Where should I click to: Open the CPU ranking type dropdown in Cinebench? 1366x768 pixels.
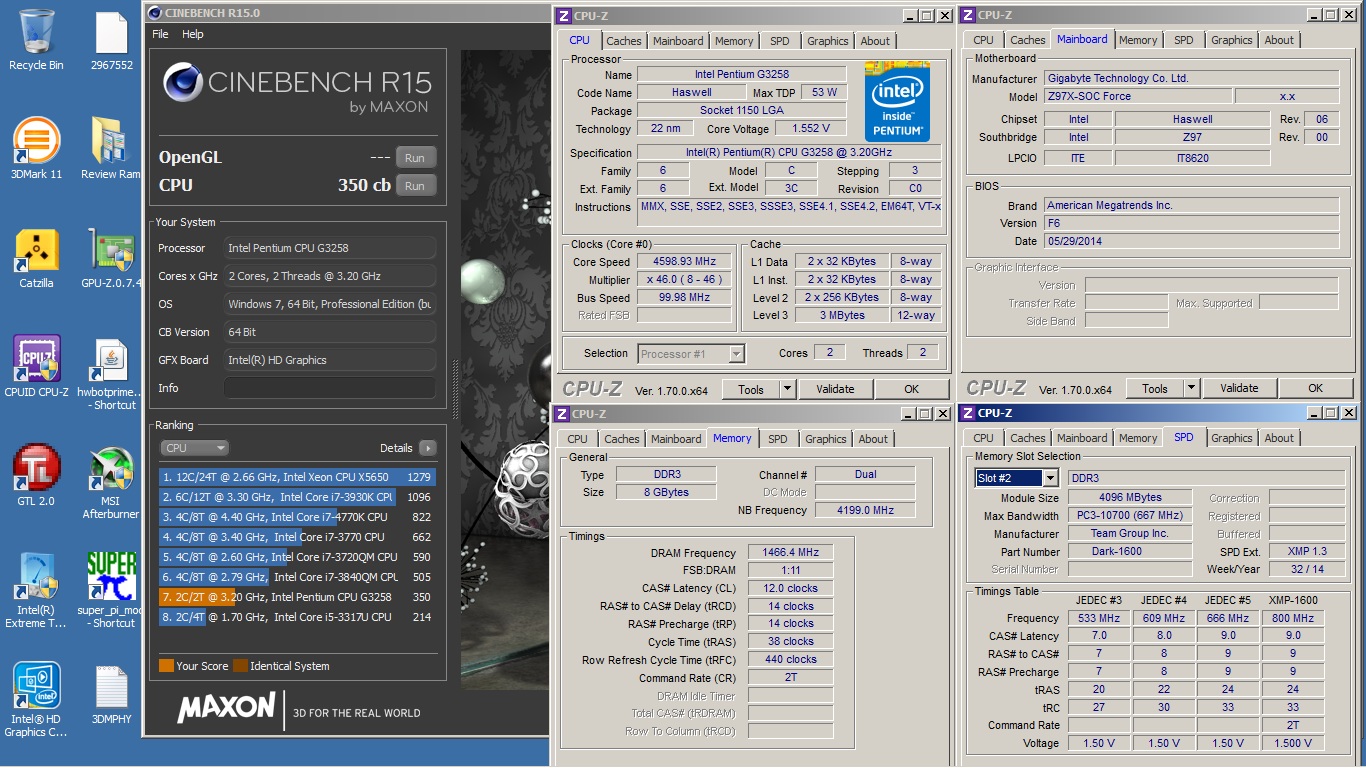coord(194,448)
